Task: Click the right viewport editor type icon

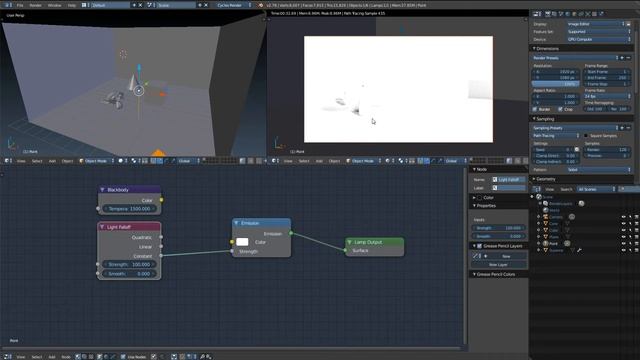Action: click(275, 161)
